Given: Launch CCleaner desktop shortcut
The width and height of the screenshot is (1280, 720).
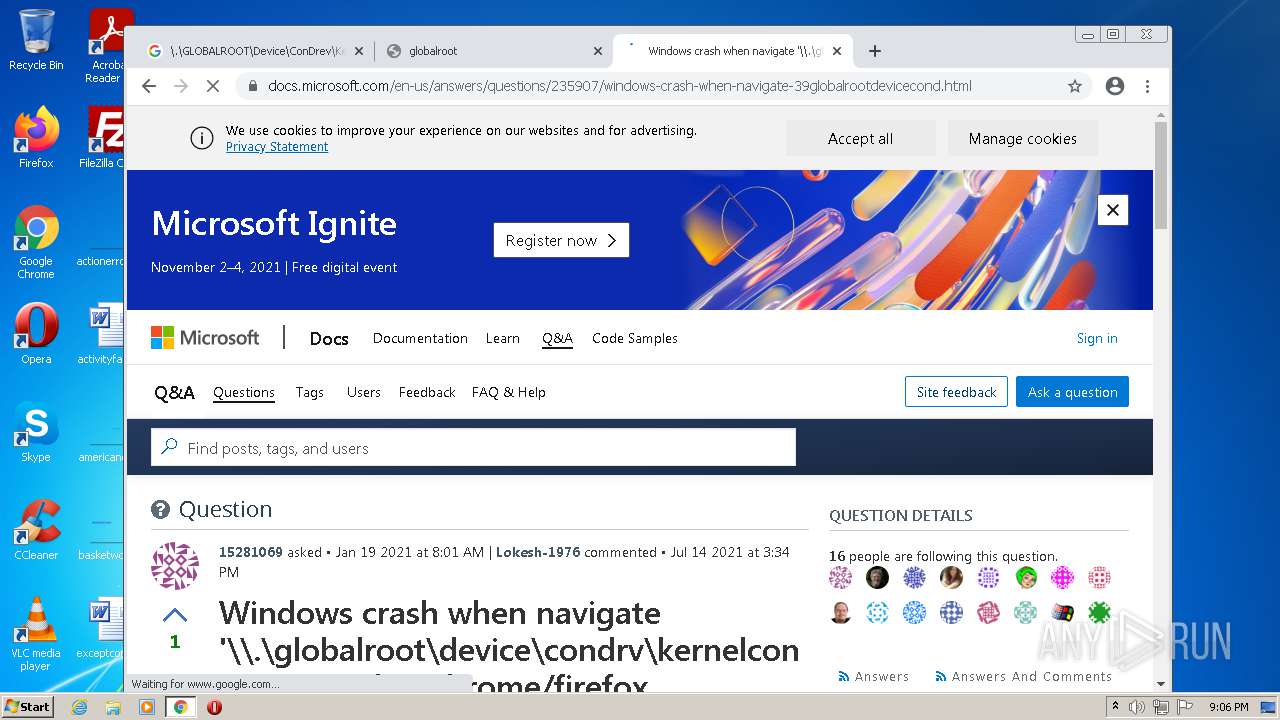Looking at the screenshot, I should tap(36, 530).
